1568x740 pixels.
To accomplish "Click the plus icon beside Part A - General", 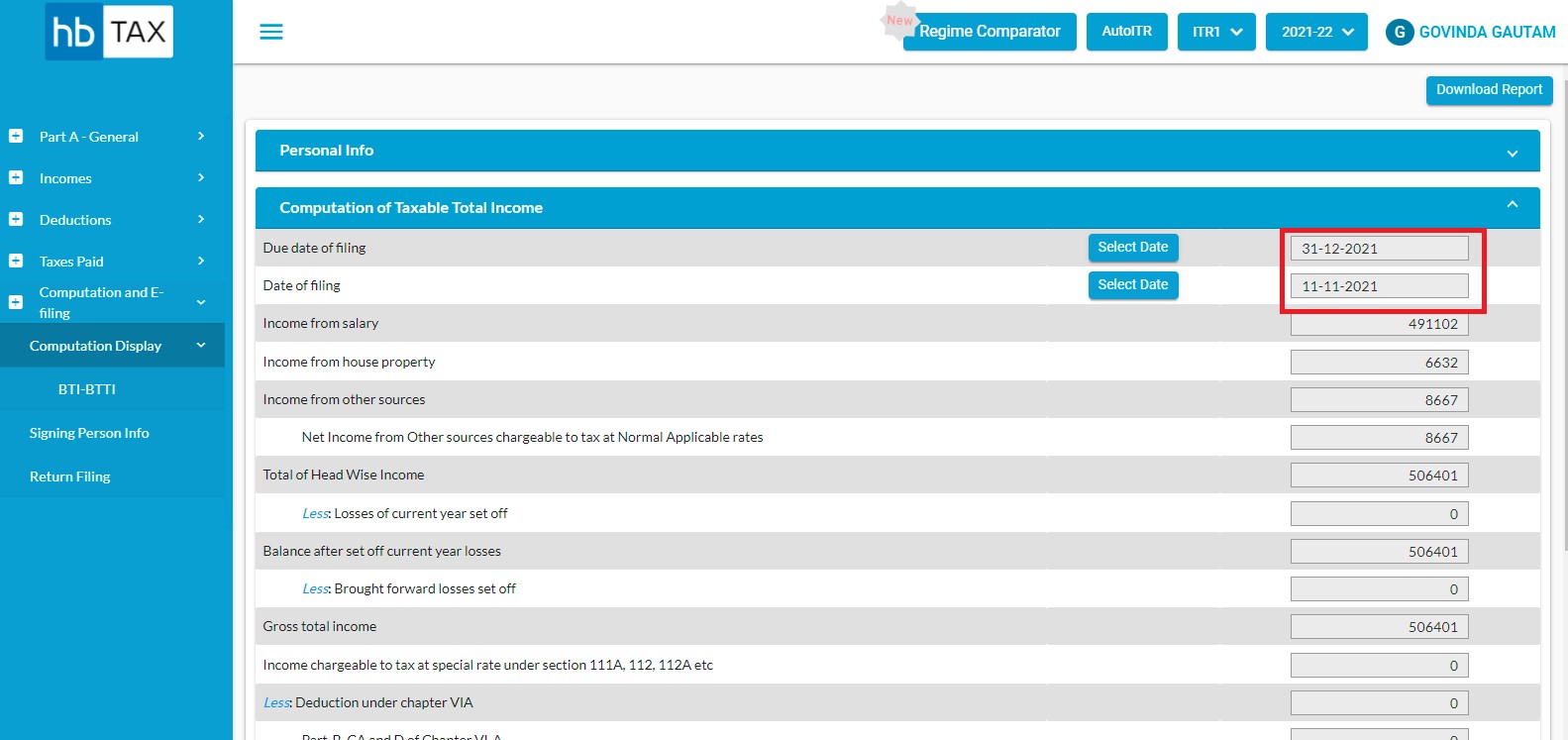I will pos(16,136).
